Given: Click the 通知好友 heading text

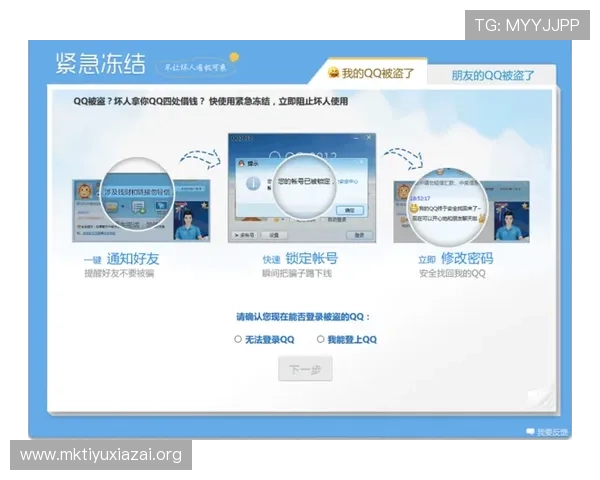Looking at the screenshot, I should 132,259.
